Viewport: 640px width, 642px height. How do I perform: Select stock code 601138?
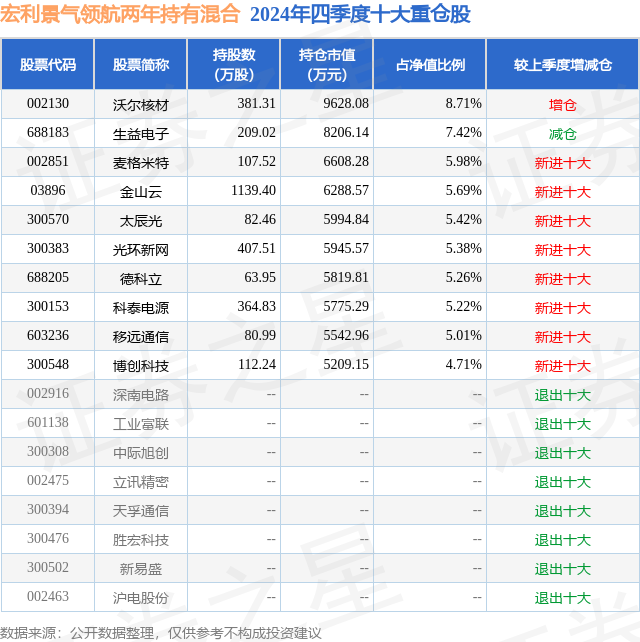[48, 423]
